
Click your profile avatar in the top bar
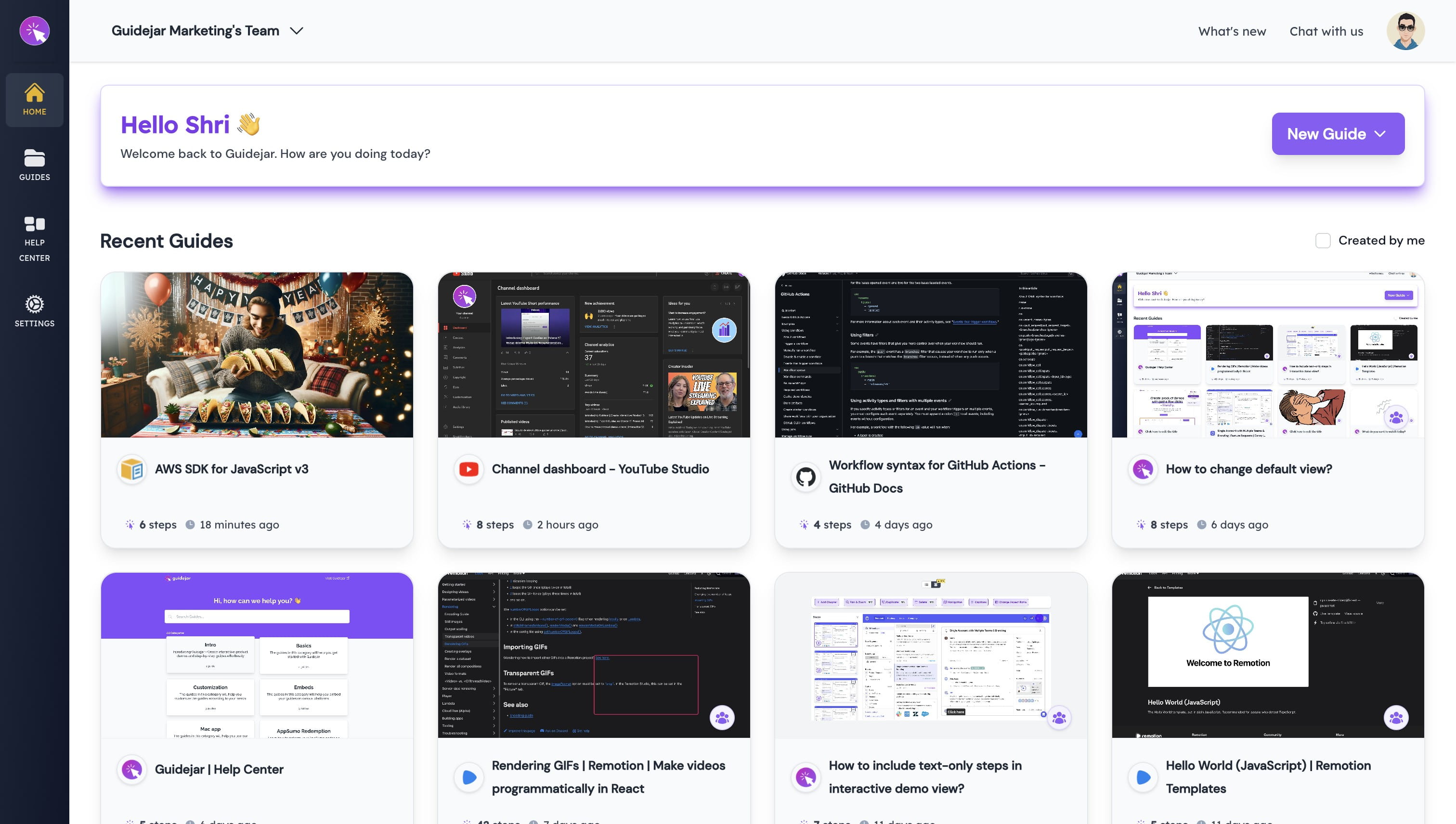pyautogui.click(x=1406, y=31)
